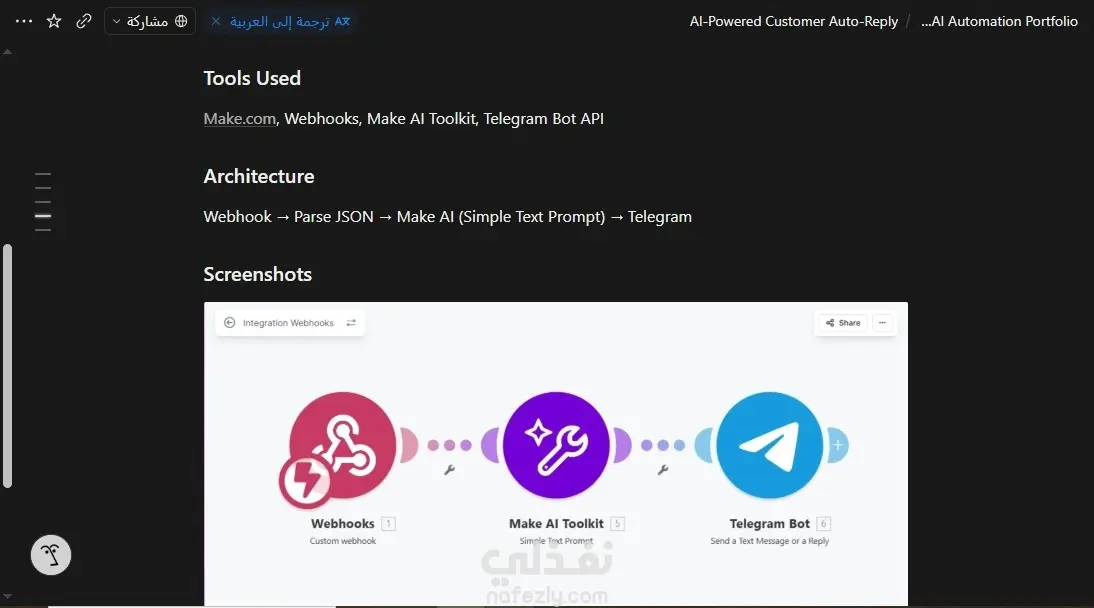Click the Share button in scenario

(x=842, y=322)
